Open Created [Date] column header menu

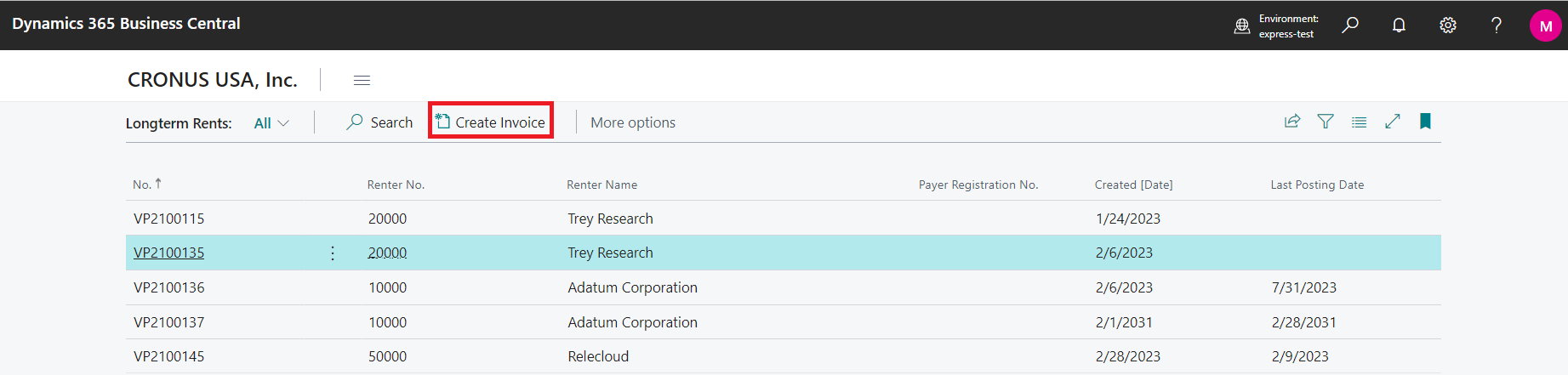[1133, 185]
